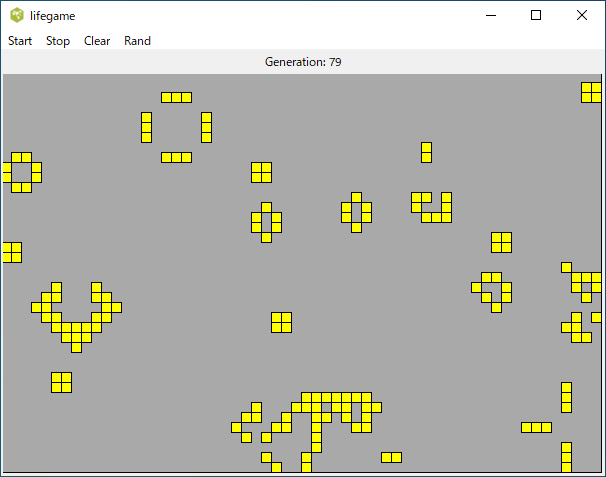The width and height of the screenshot is (606, 477).
Task: Click the isolated 2x2 block near bottom-left
Action: point(61,382)
